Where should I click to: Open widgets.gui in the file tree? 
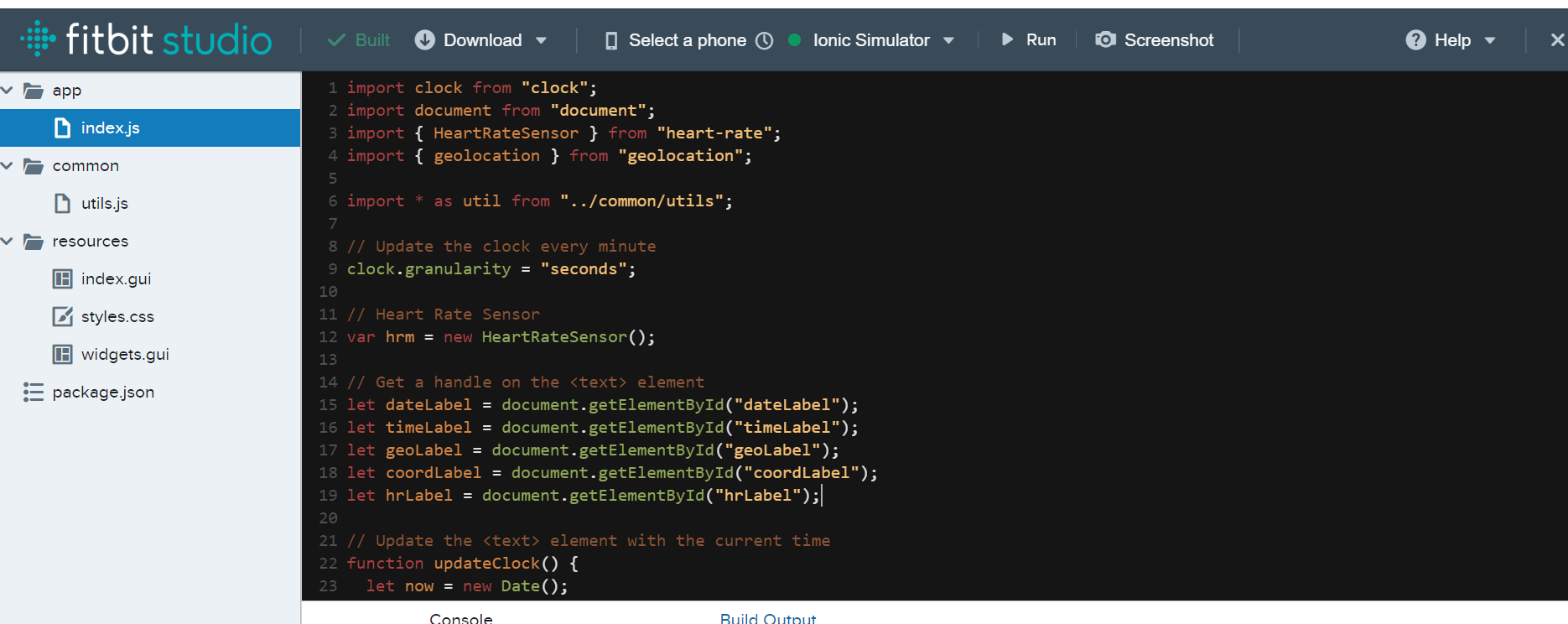125,354
